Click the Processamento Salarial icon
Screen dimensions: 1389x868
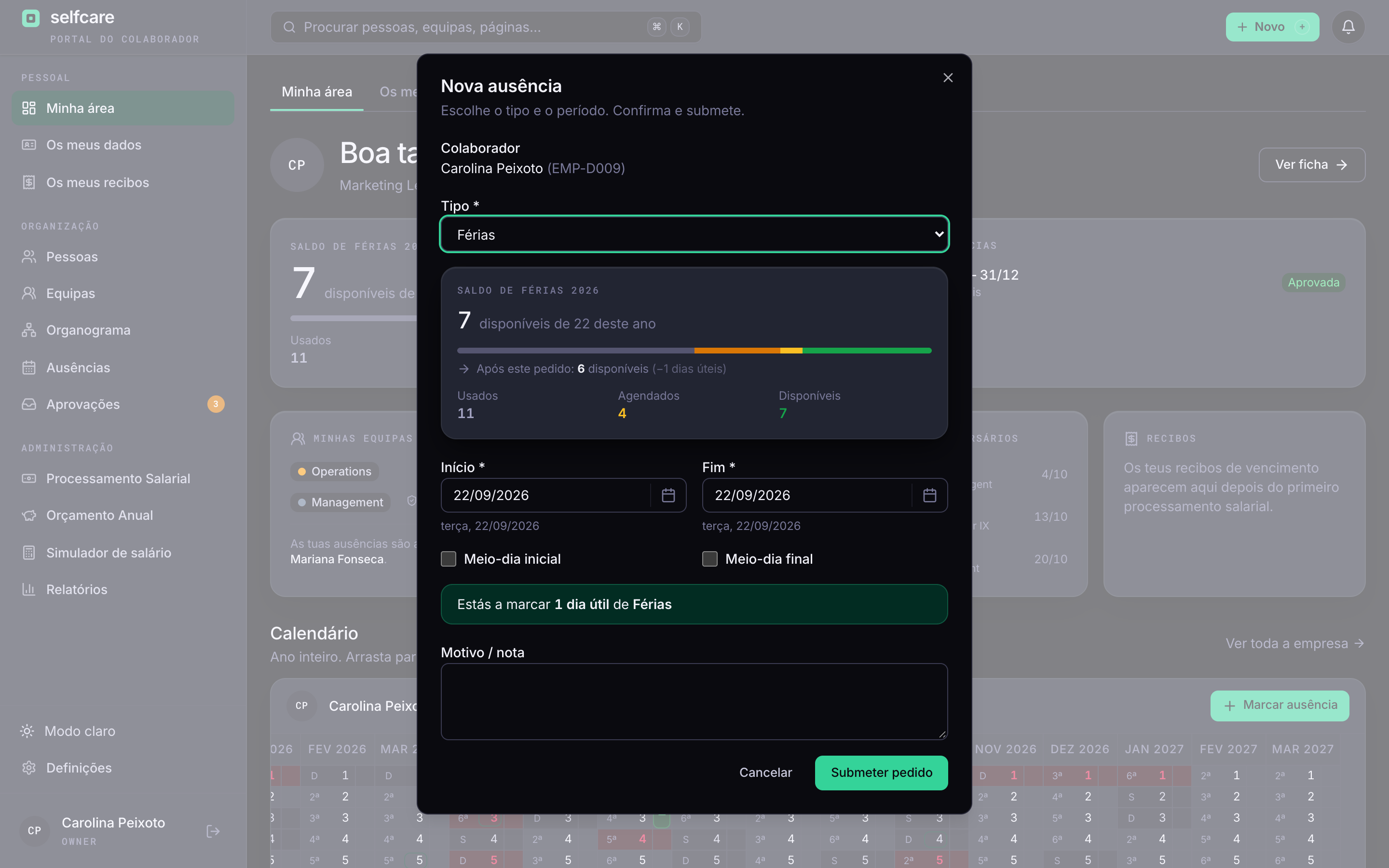[29, 478]
